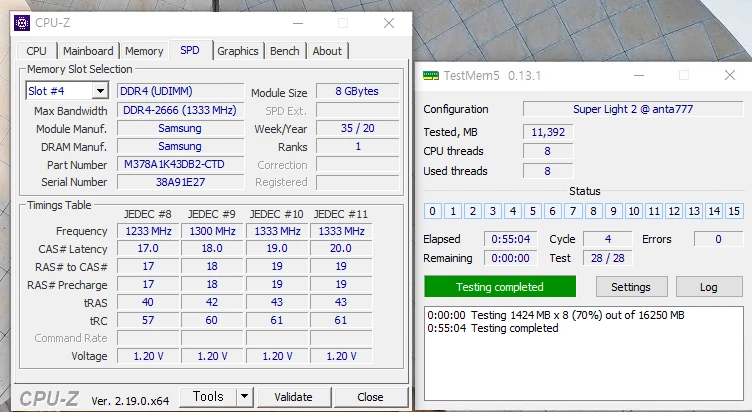Click the JEDEC #9 tRAS value 42

pos(212,302)
